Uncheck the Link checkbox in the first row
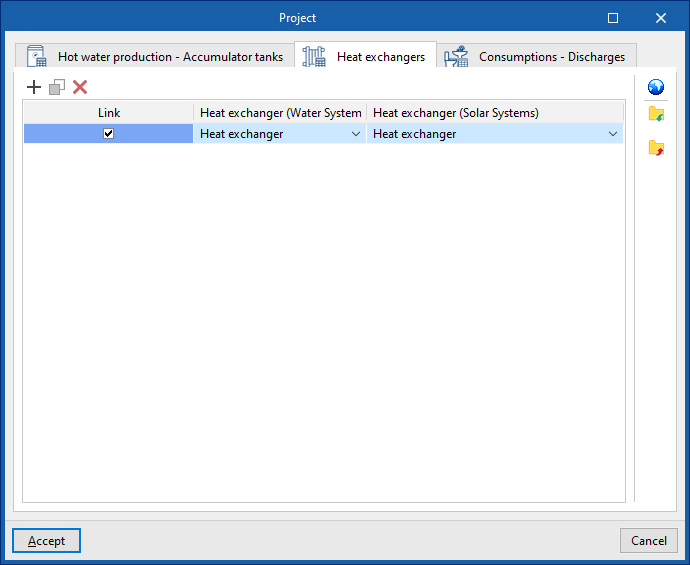Screen dimensions: 690x565 pyautogui.click(x=108, y=133)
